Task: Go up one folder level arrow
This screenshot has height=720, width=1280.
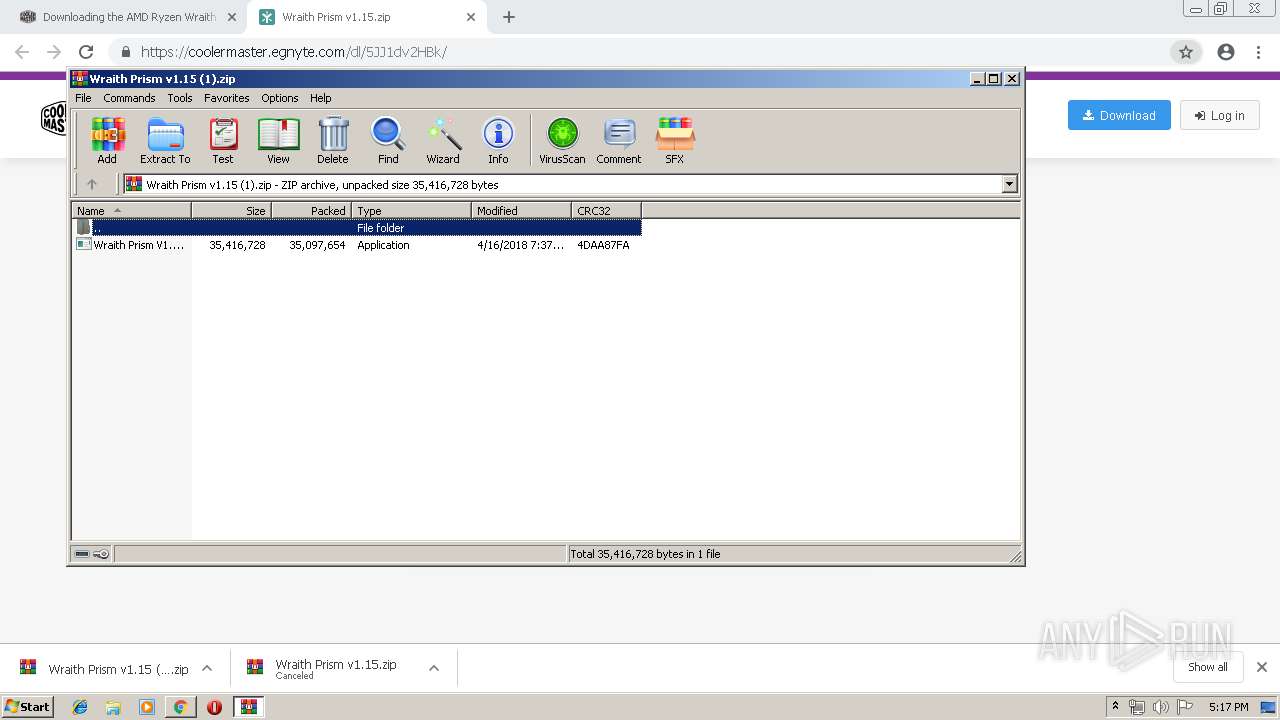Action: pyautogui.click(x=92, y=184)
